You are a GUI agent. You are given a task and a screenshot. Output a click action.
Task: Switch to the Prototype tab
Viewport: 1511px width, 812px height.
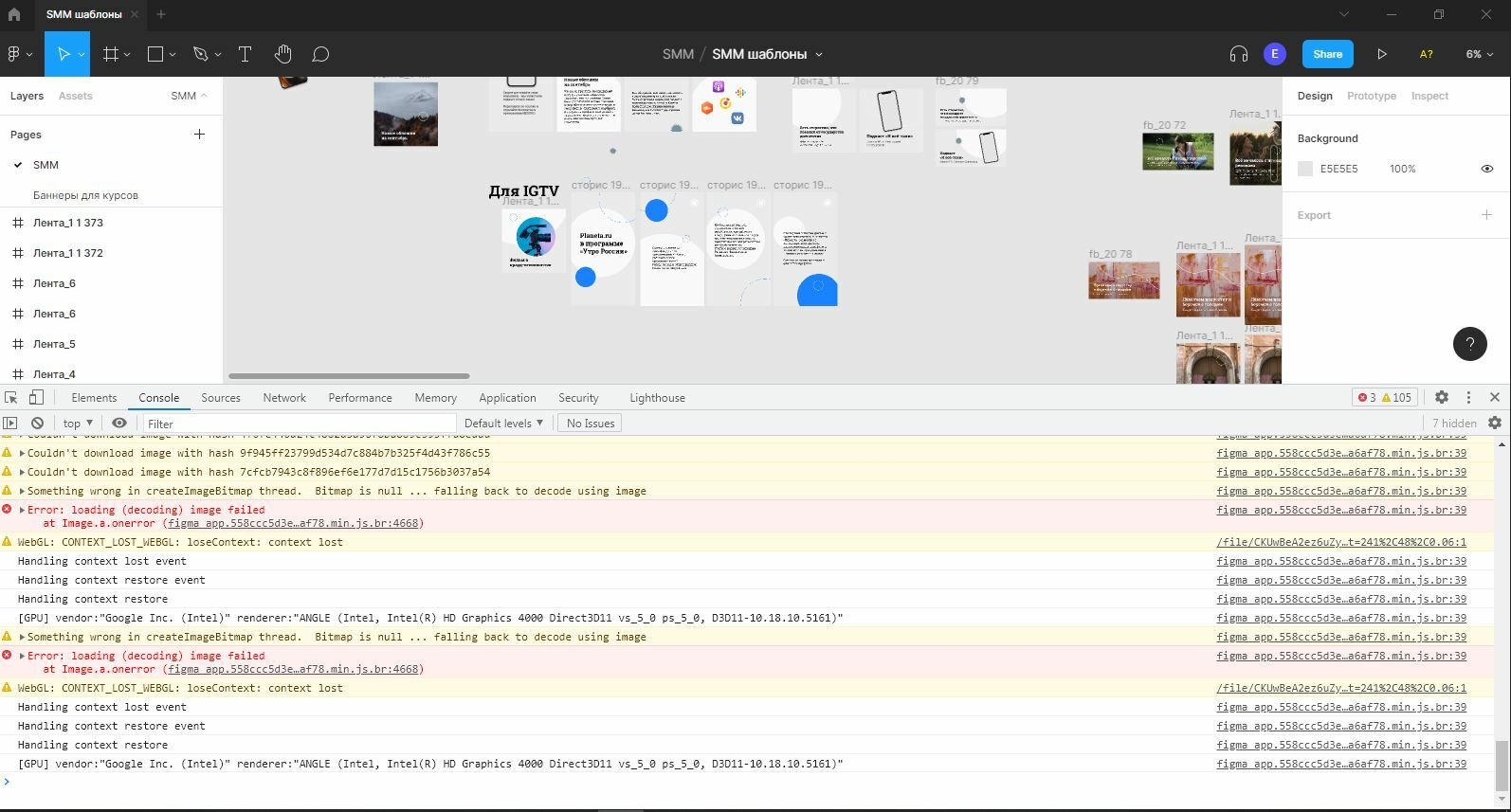[1371, 96]
